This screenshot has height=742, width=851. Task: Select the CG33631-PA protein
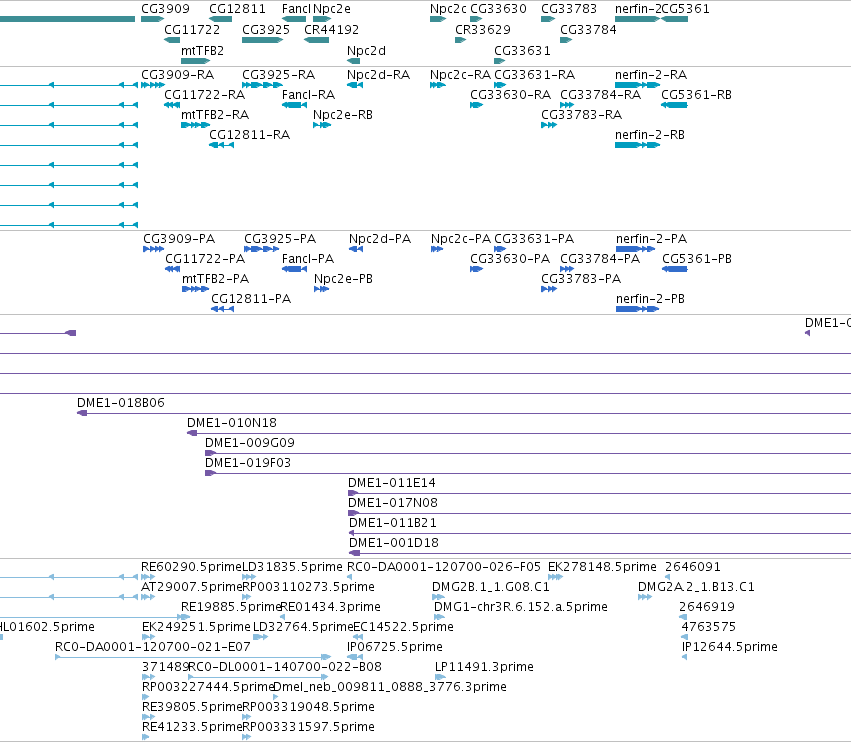click(x=500, y=249)
